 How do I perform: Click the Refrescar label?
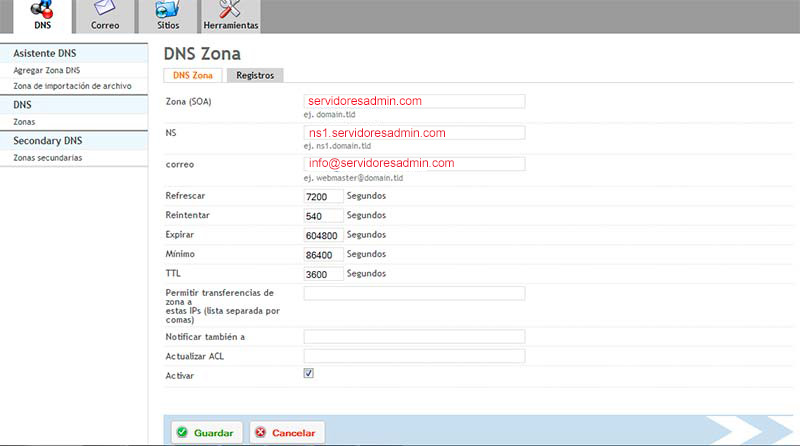coord(185,196)
